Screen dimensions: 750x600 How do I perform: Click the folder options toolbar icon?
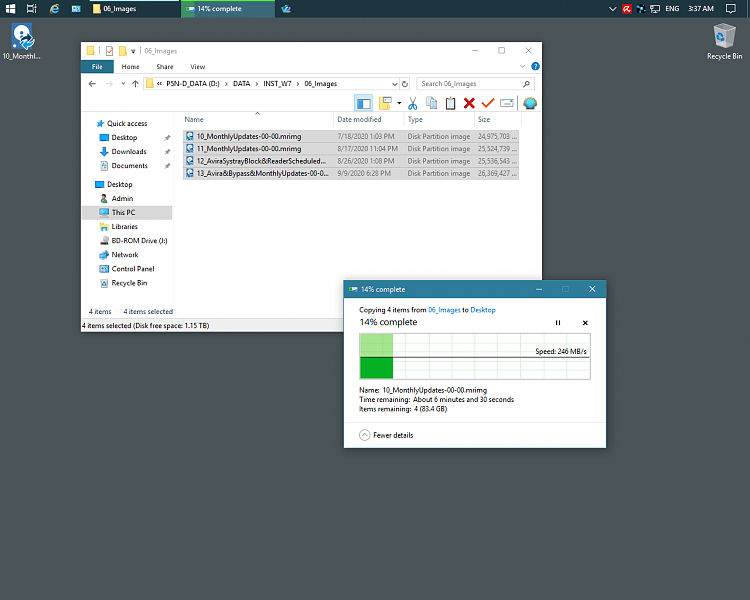pos(385,103)
